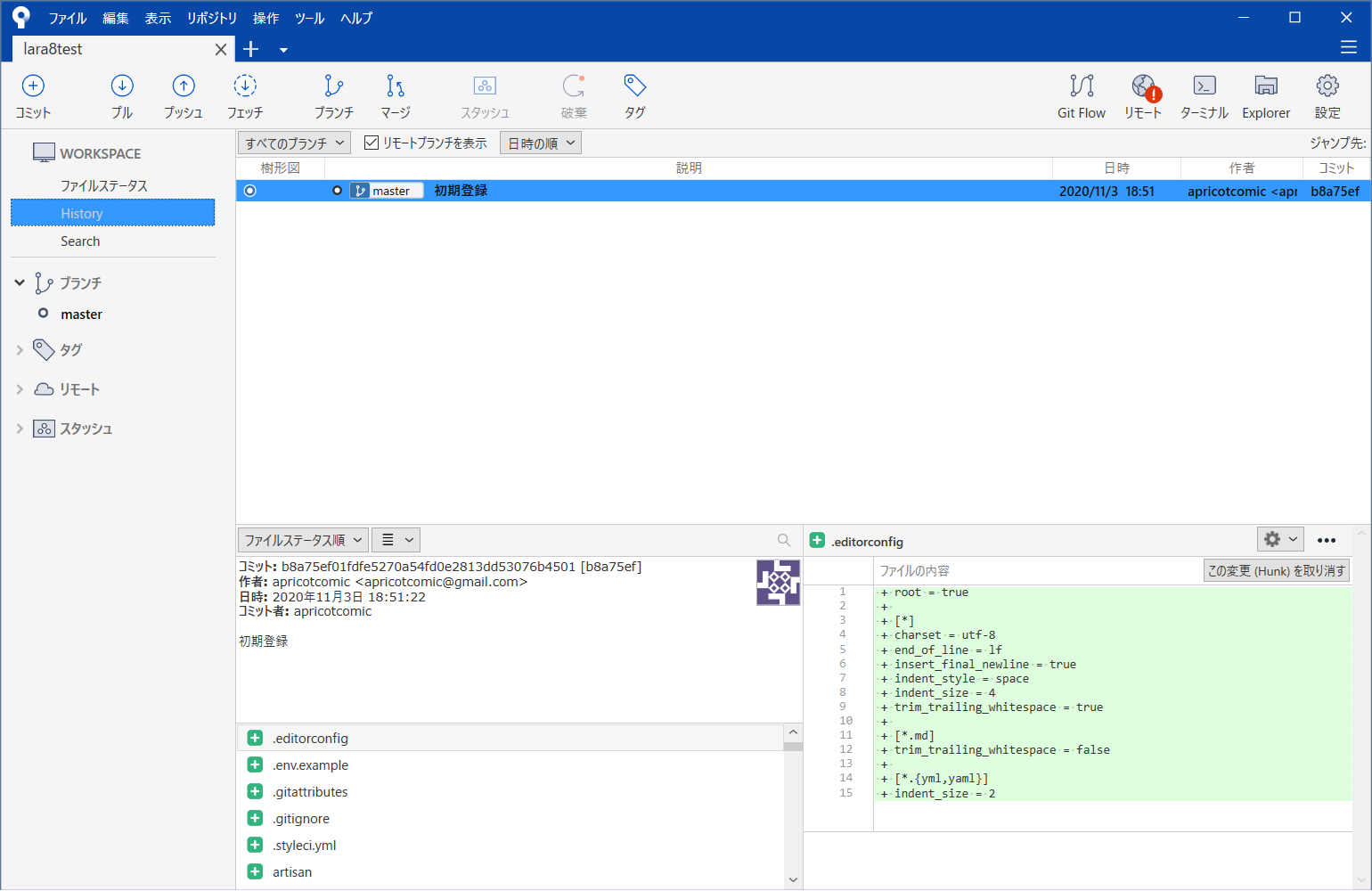The image size is (1372, 891).
Task: Open the file status order (ファイルステータス順) dropdown
Action: [x=303, y=540]
